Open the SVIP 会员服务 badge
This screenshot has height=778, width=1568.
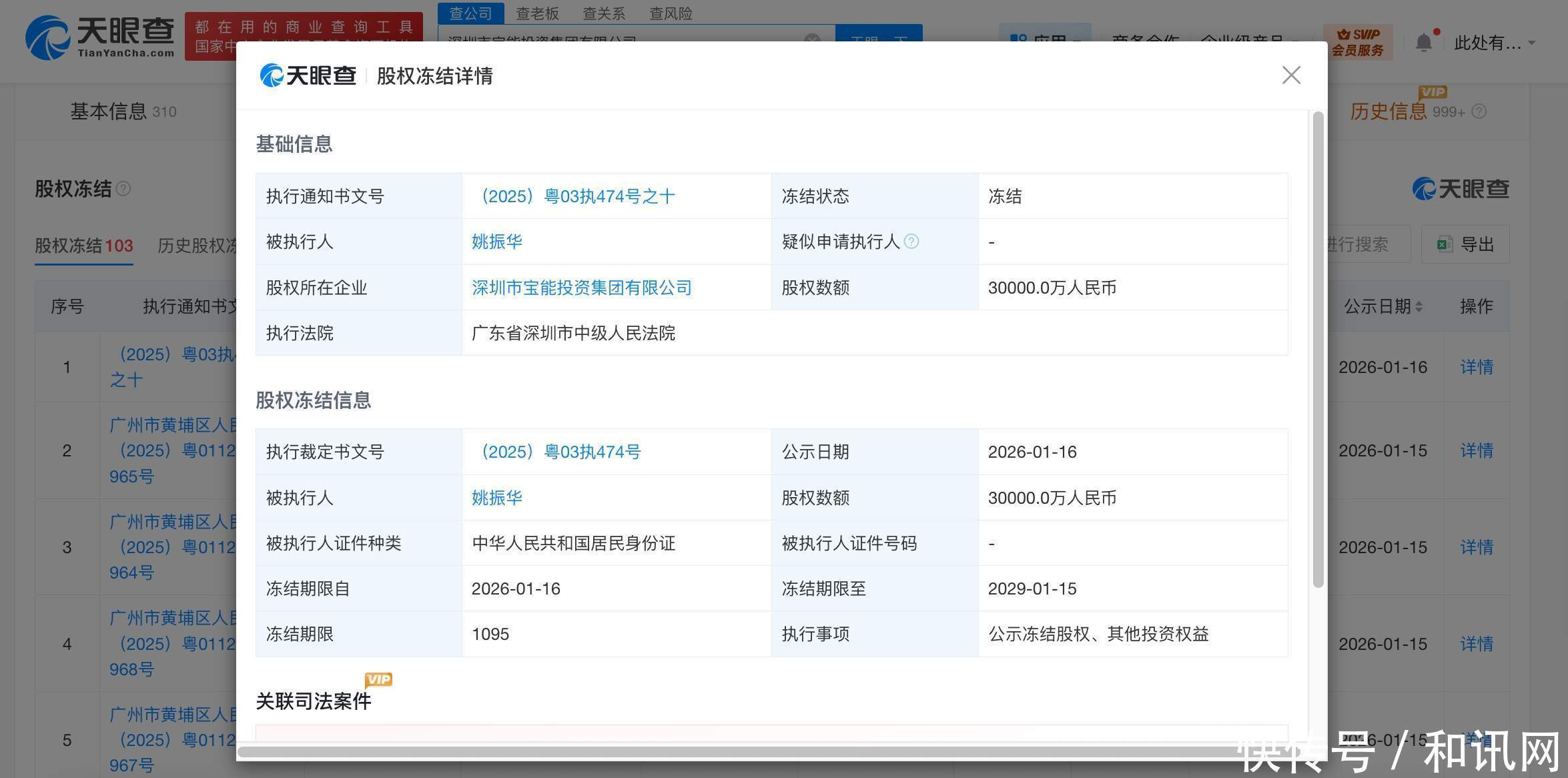pos(1357,42)
